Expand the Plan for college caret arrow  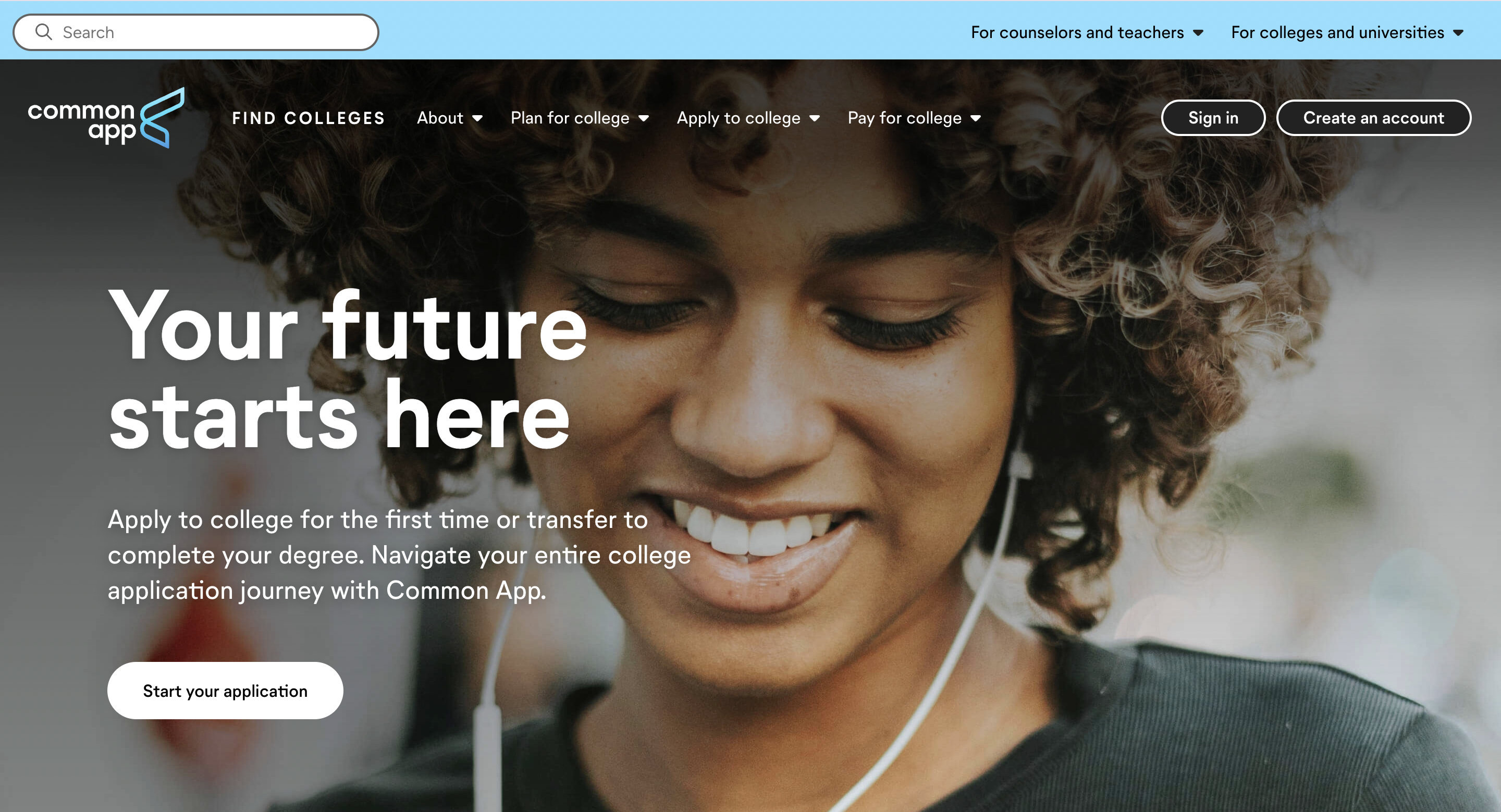tap(643, 119)
